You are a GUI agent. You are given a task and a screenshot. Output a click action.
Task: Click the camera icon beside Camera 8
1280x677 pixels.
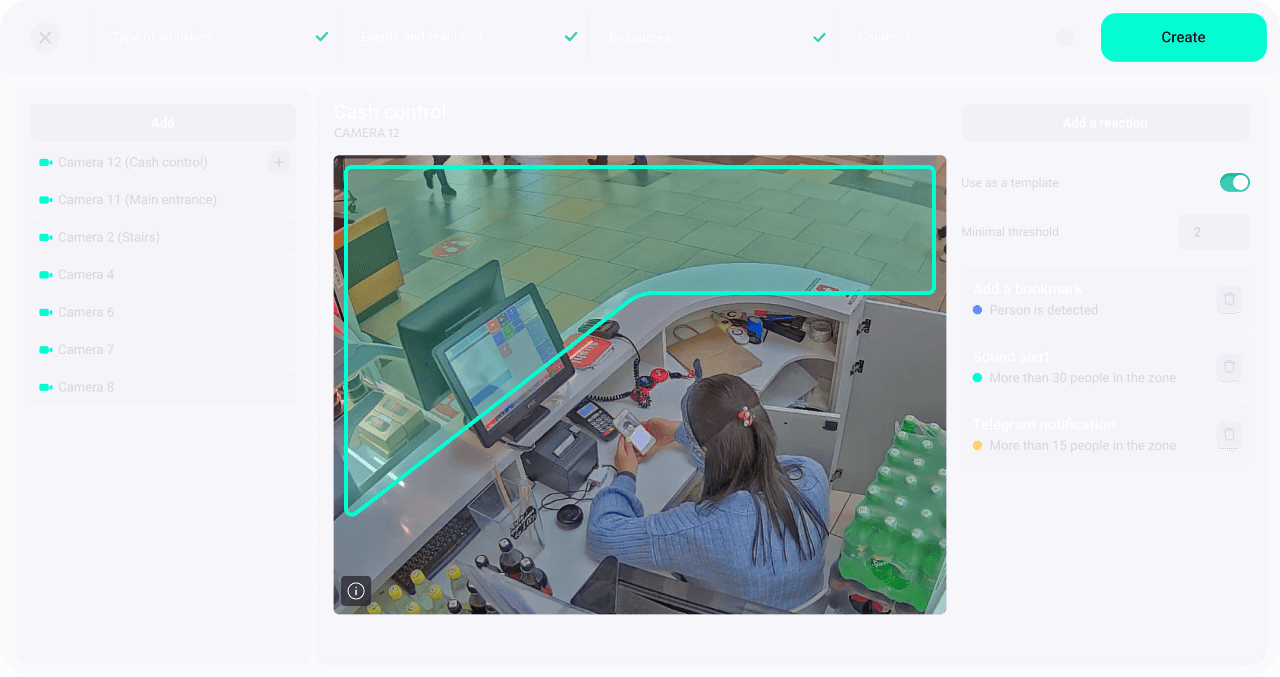(45, 387)
